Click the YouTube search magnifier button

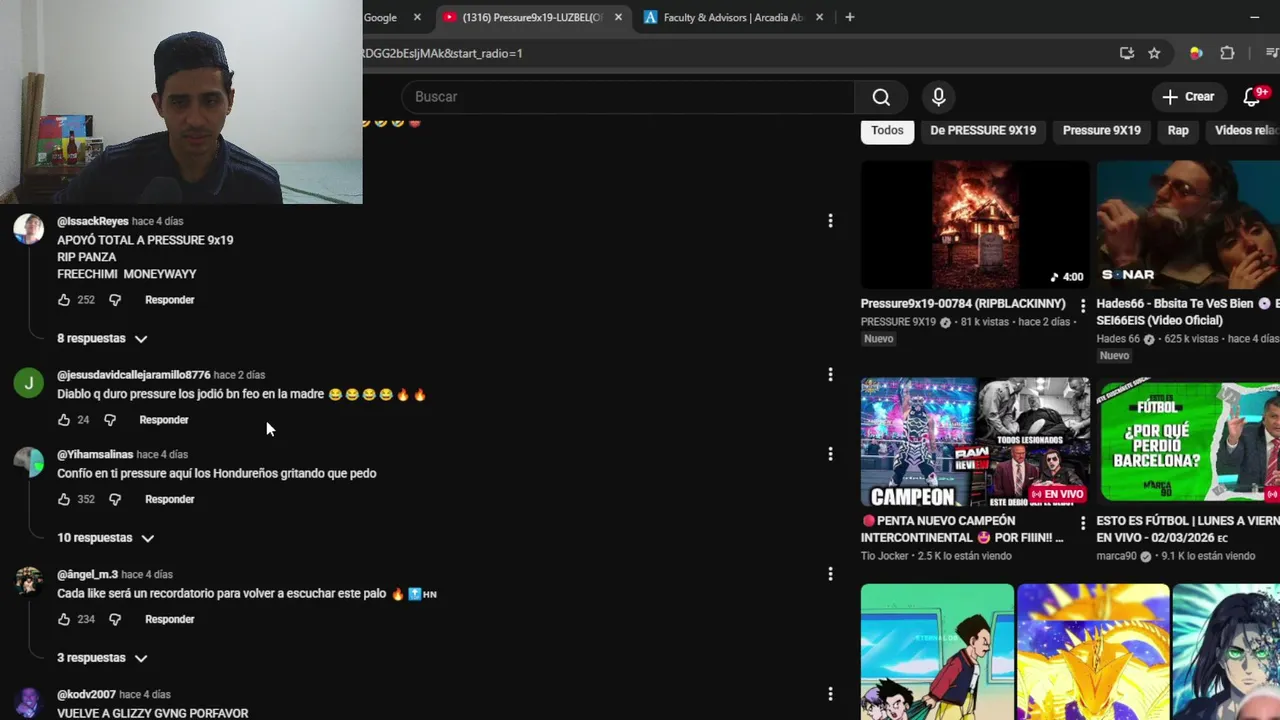pyautogui.click(x=881, y=97)
